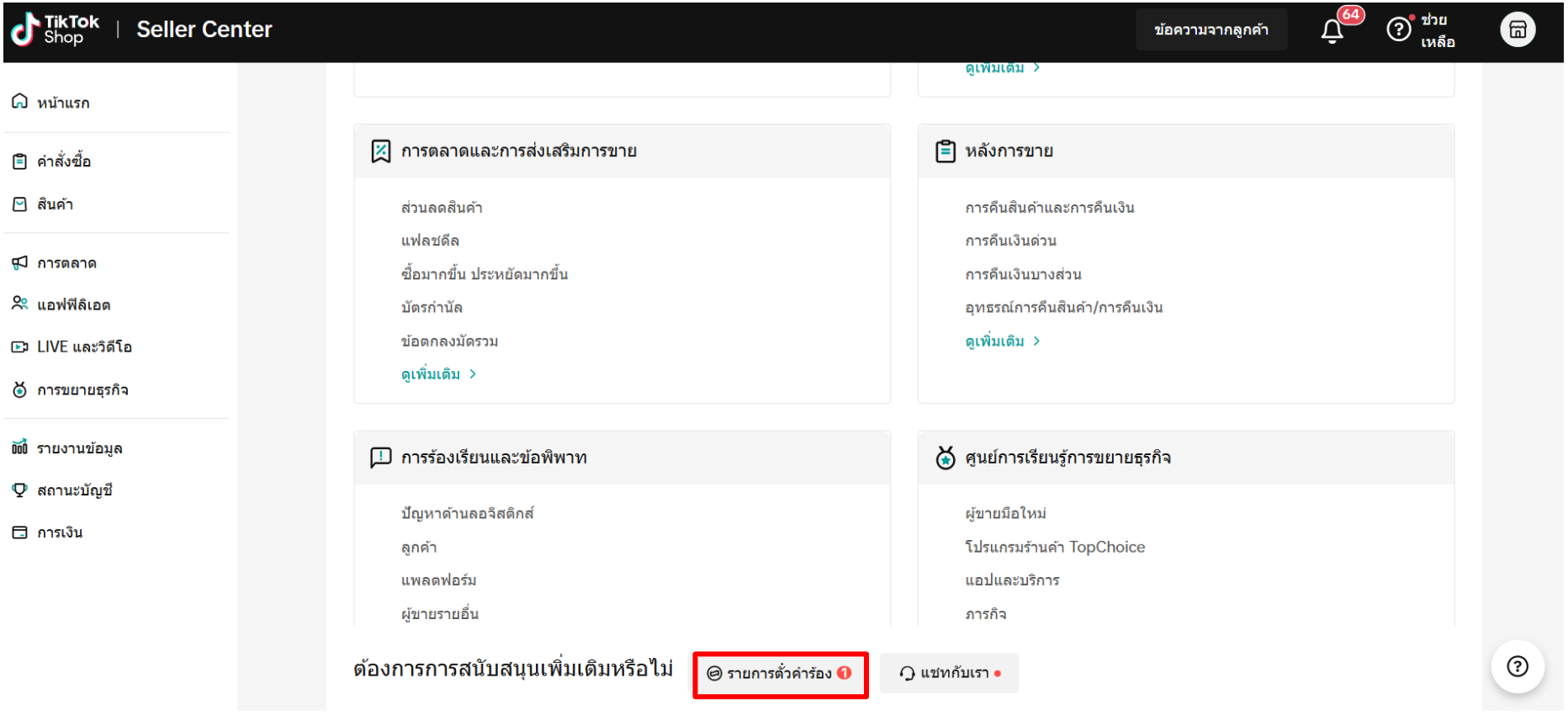1568x715 pixels.
Task: Open the ส่วนลดสินค้า link
Action: [x=442, y=208]
